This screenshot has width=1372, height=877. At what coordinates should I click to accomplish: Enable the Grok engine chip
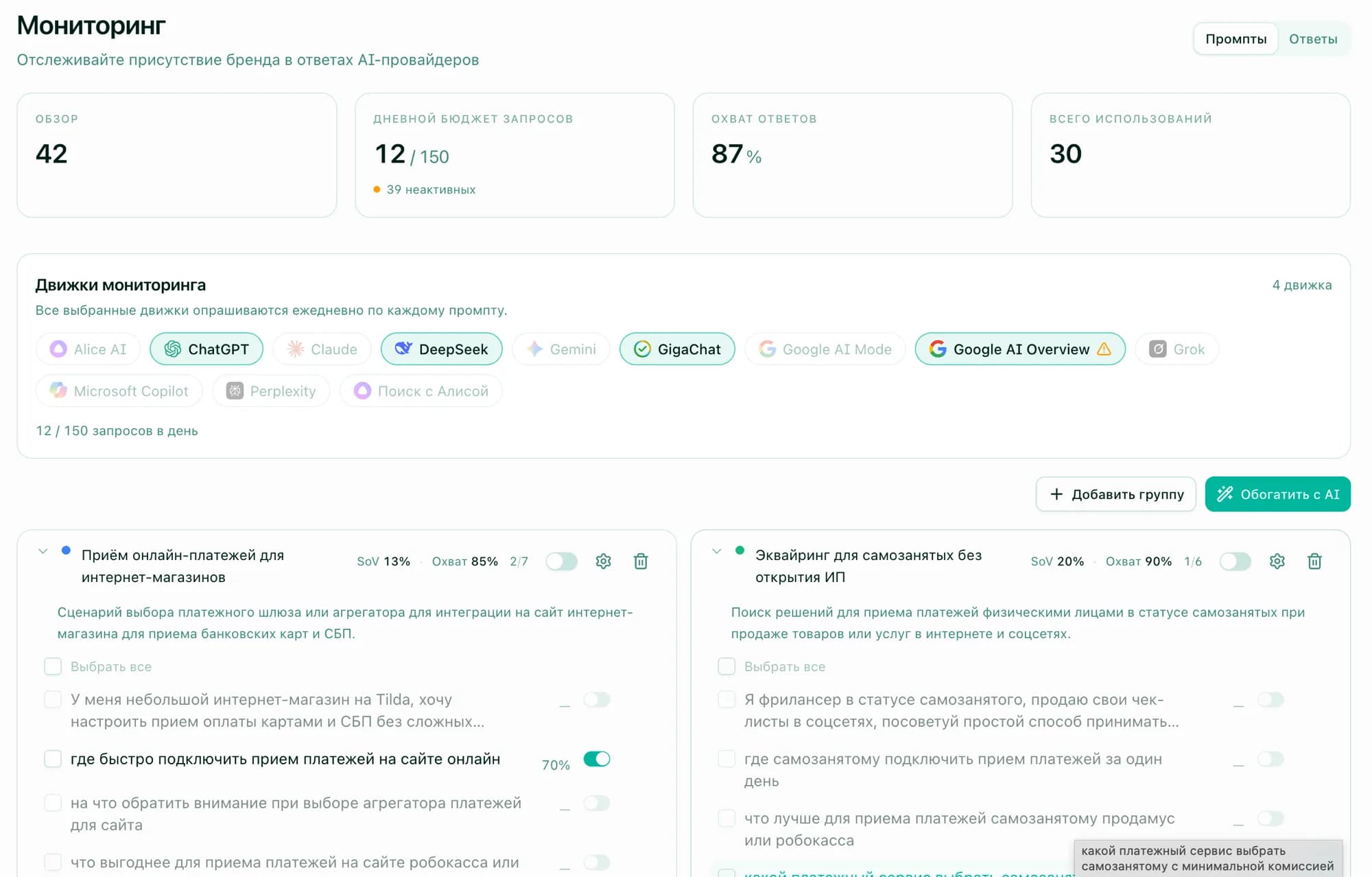click(x=1177, y=349)
